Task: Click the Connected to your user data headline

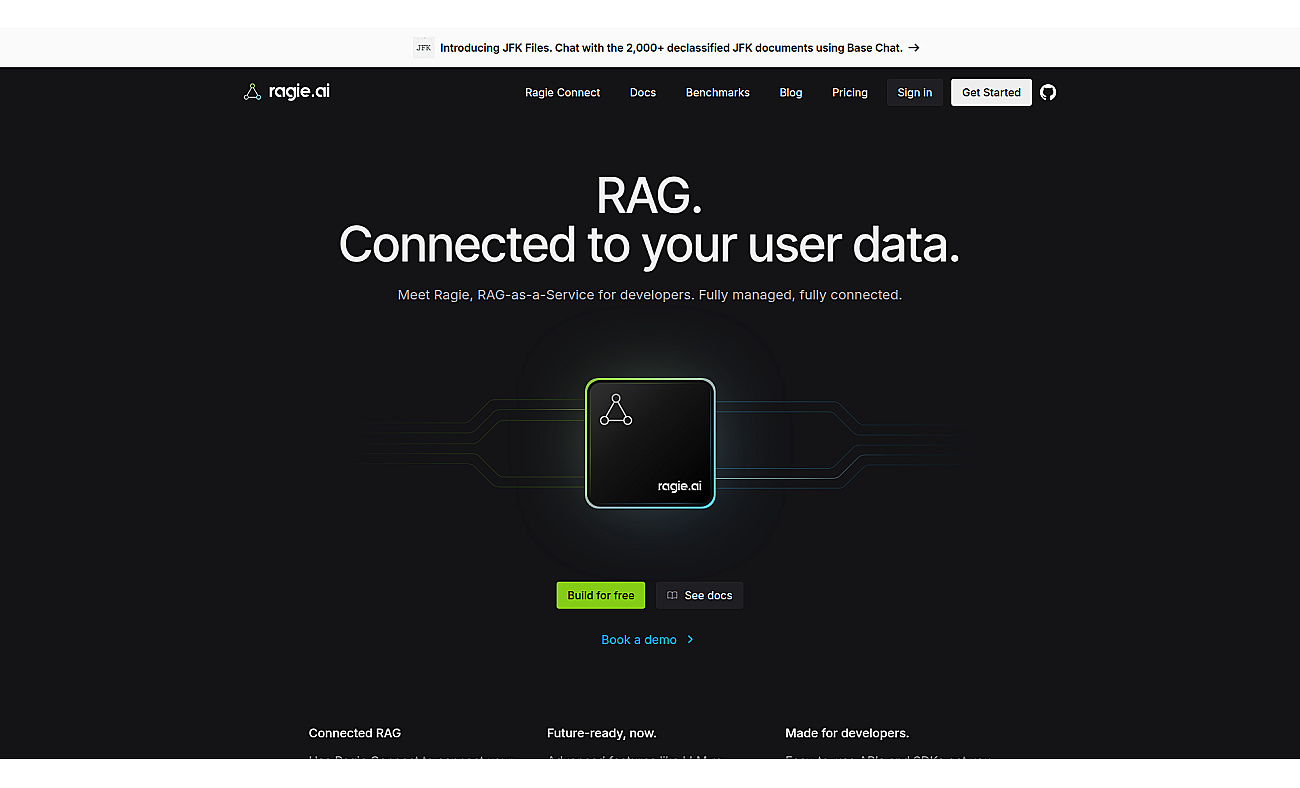Action: tap(650, 245)
